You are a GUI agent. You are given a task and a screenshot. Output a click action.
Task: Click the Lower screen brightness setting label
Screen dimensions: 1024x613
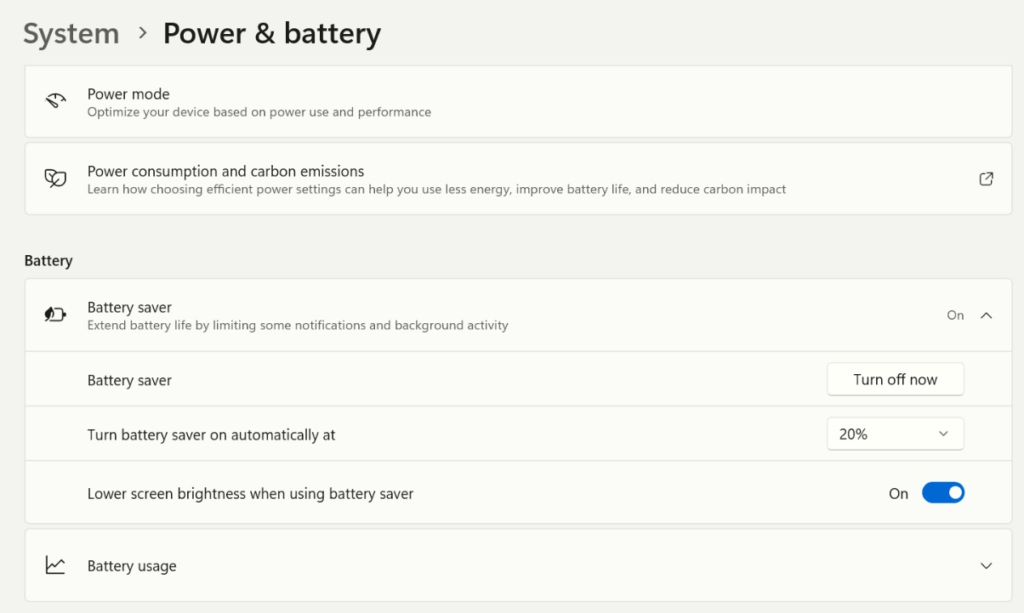pos(250,493)
